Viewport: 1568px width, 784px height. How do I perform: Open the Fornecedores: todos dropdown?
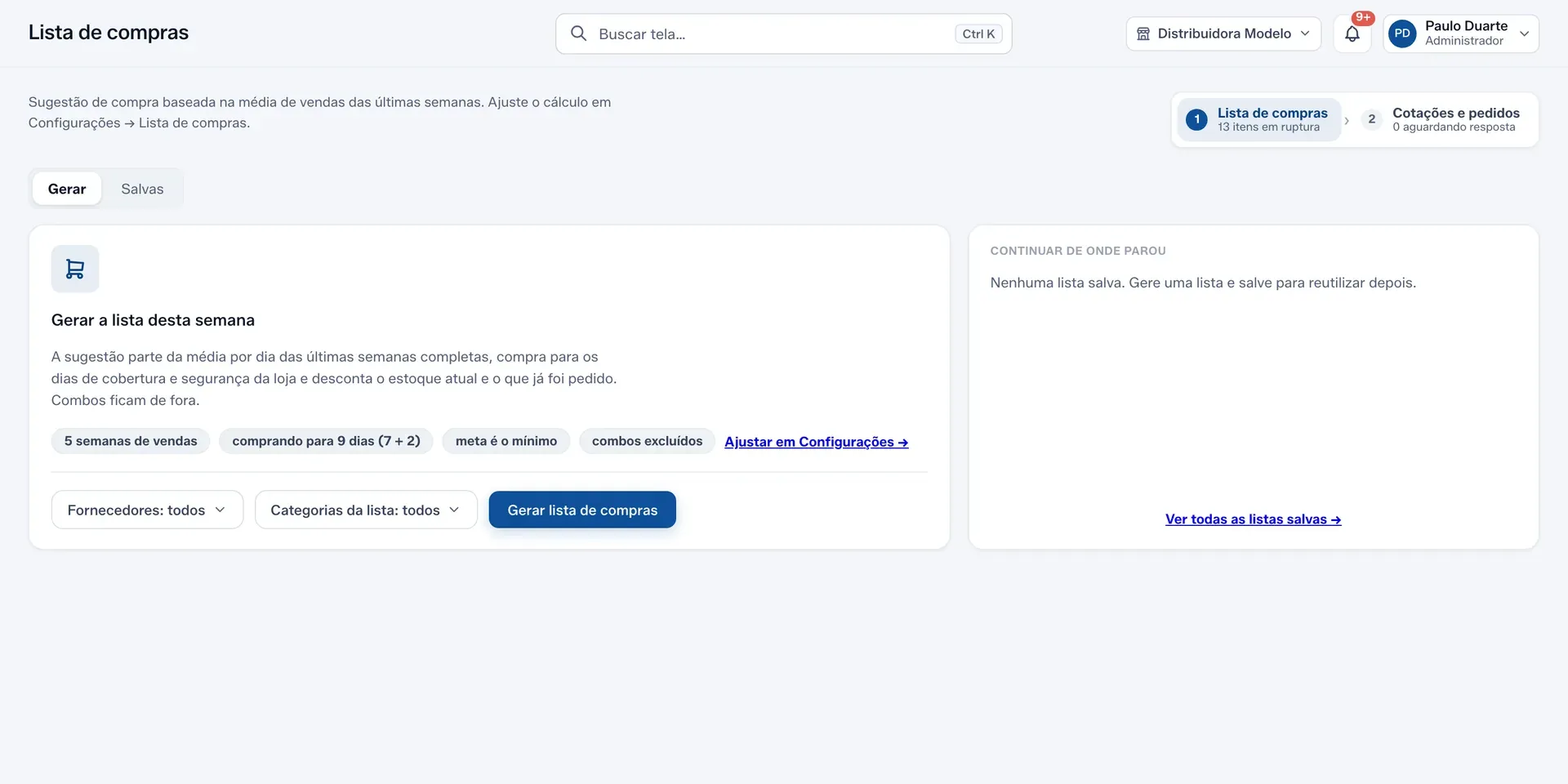click(x=147, y=510)
